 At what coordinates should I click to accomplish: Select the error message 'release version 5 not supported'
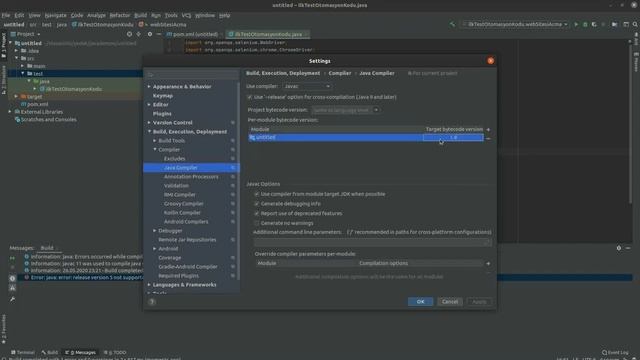click(x=87, y=278)
